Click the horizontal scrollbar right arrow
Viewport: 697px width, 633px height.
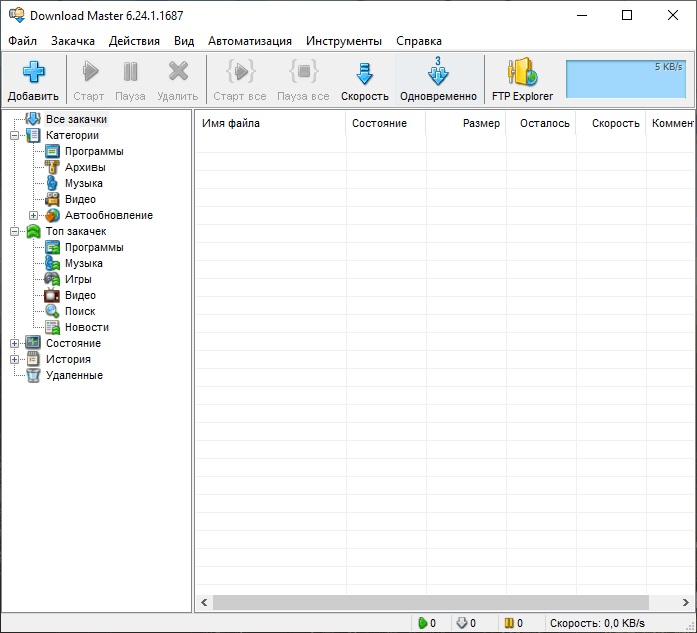[x=683, y=603]
